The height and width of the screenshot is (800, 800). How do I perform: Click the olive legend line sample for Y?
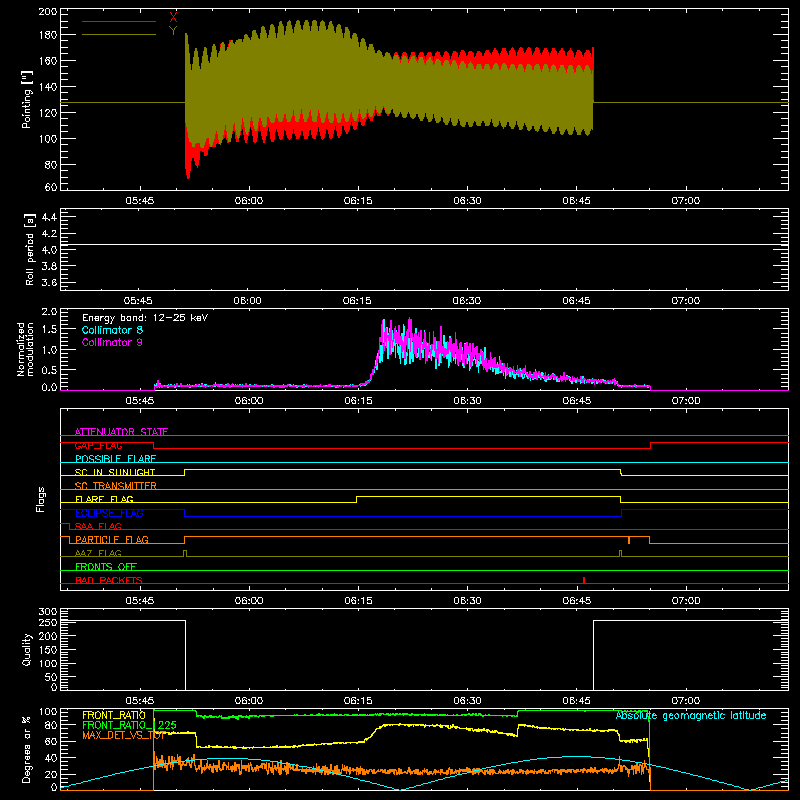119,35
